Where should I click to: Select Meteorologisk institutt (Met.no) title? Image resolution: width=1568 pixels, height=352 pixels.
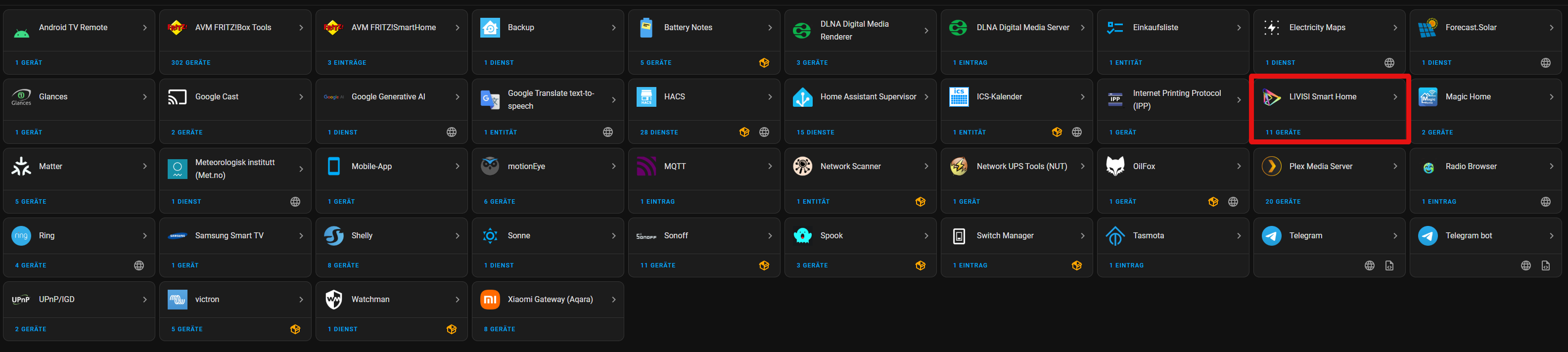point(235,169)
